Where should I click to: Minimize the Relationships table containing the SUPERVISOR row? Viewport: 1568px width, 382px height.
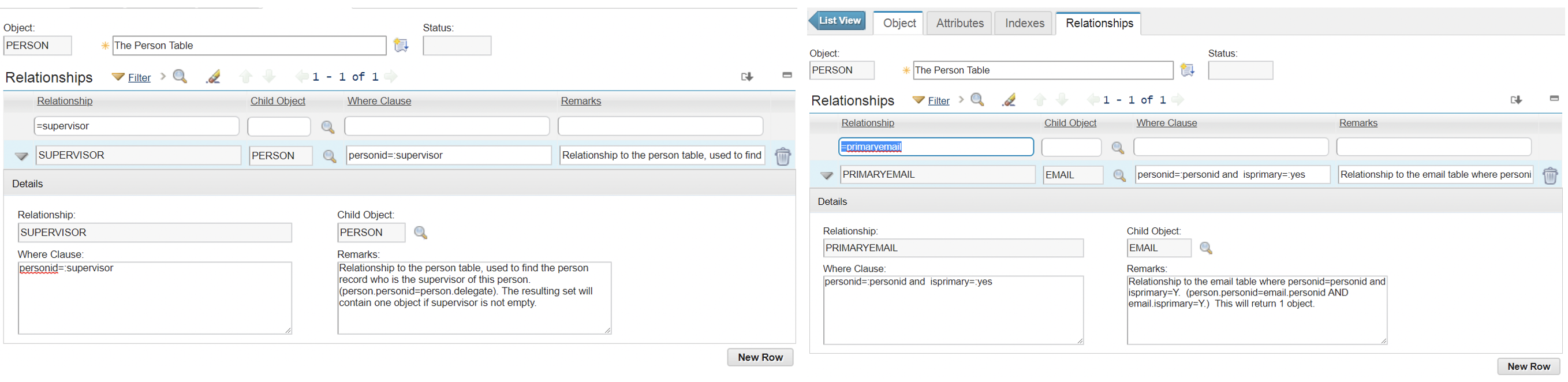786,75
